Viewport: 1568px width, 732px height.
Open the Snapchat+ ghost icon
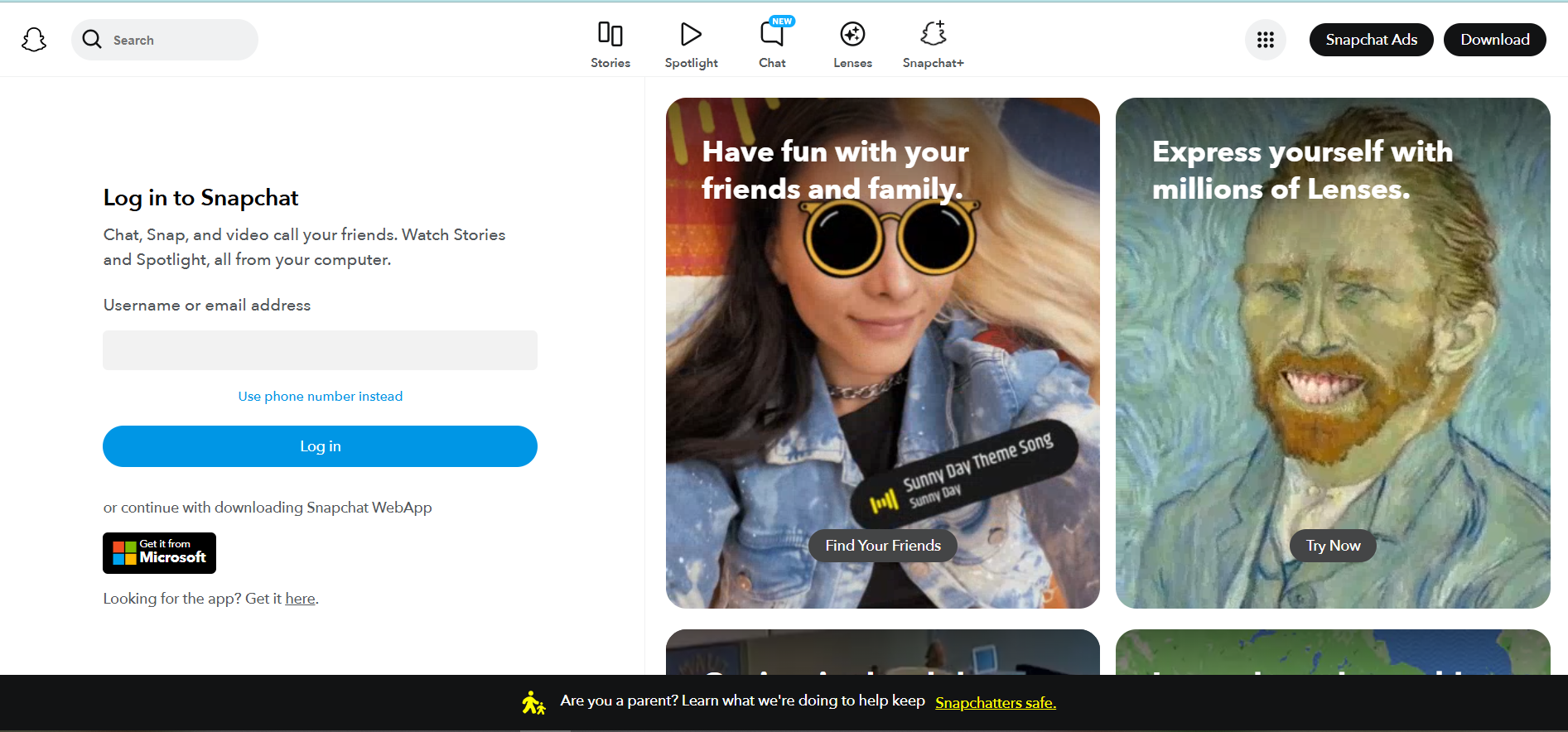tap(934, 34)
